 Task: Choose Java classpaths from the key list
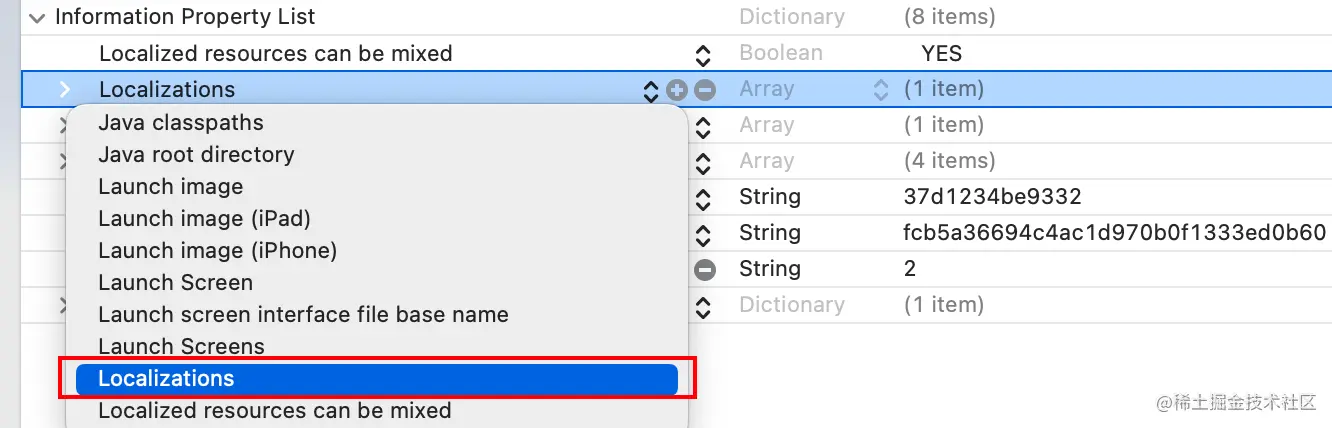tap(181, 123)
